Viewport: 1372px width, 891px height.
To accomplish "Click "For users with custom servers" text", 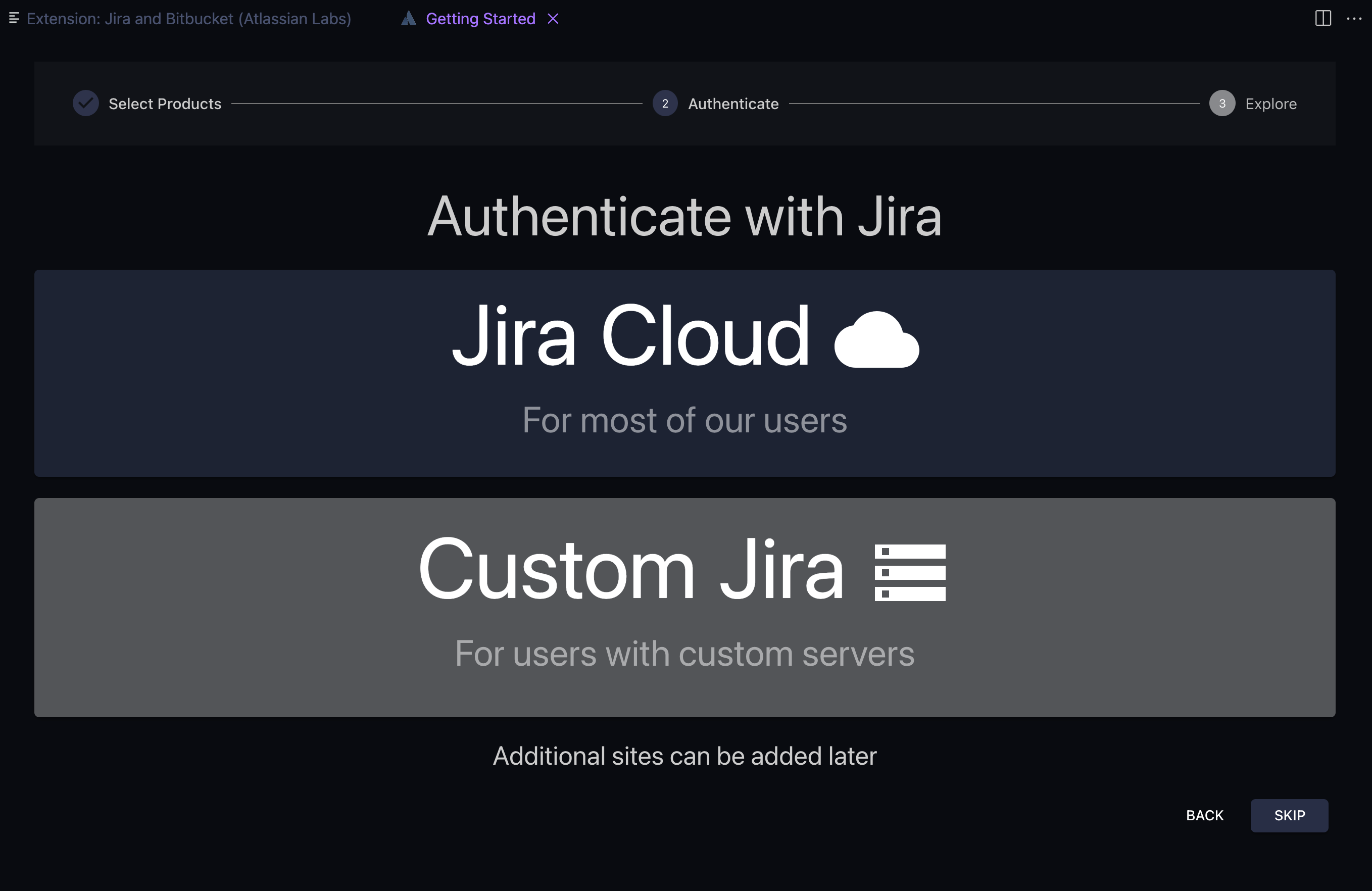I will [x=685, y=654].
